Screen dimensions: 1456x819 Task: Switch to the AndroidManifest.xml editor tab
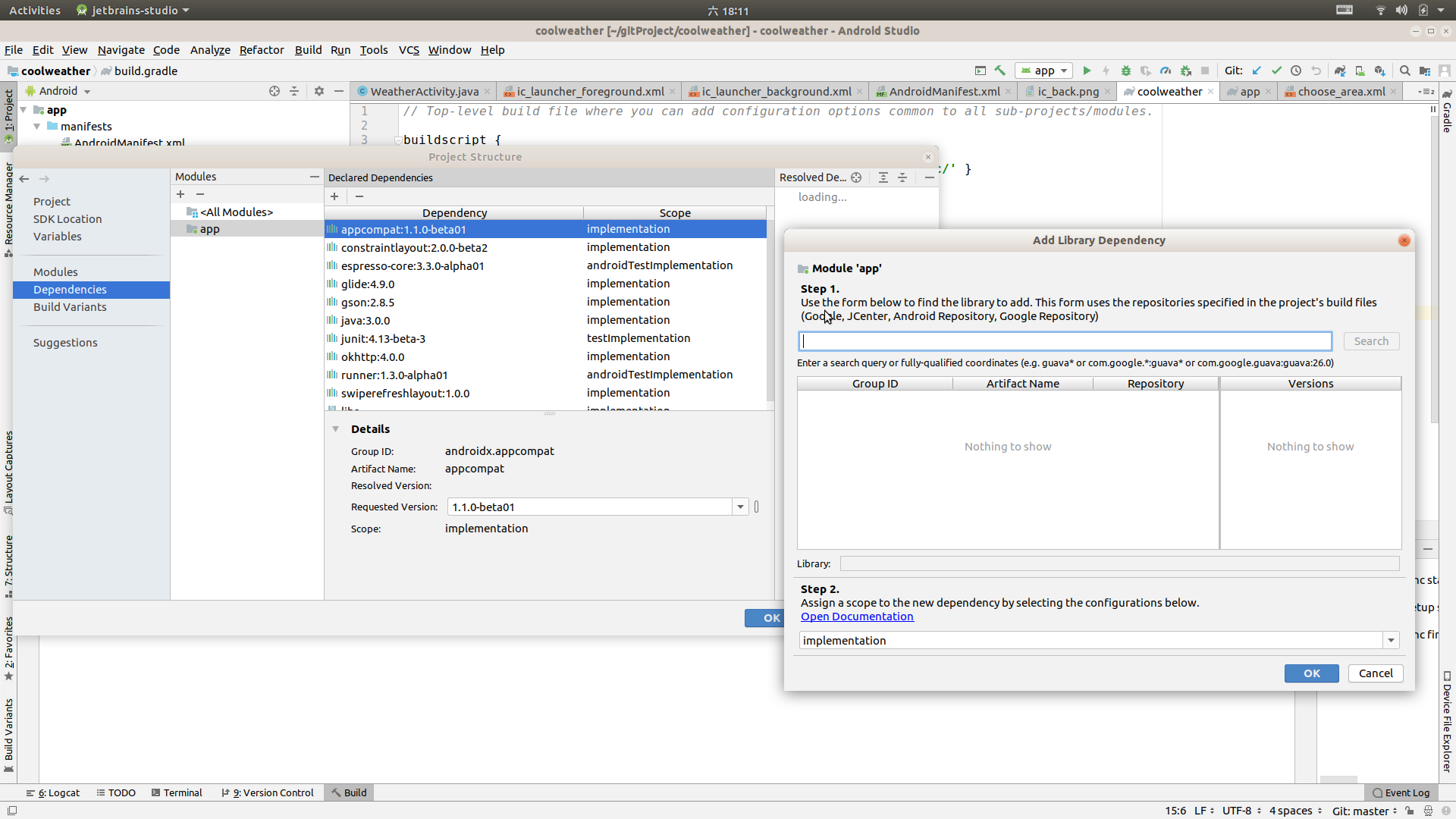coord(944,92)
